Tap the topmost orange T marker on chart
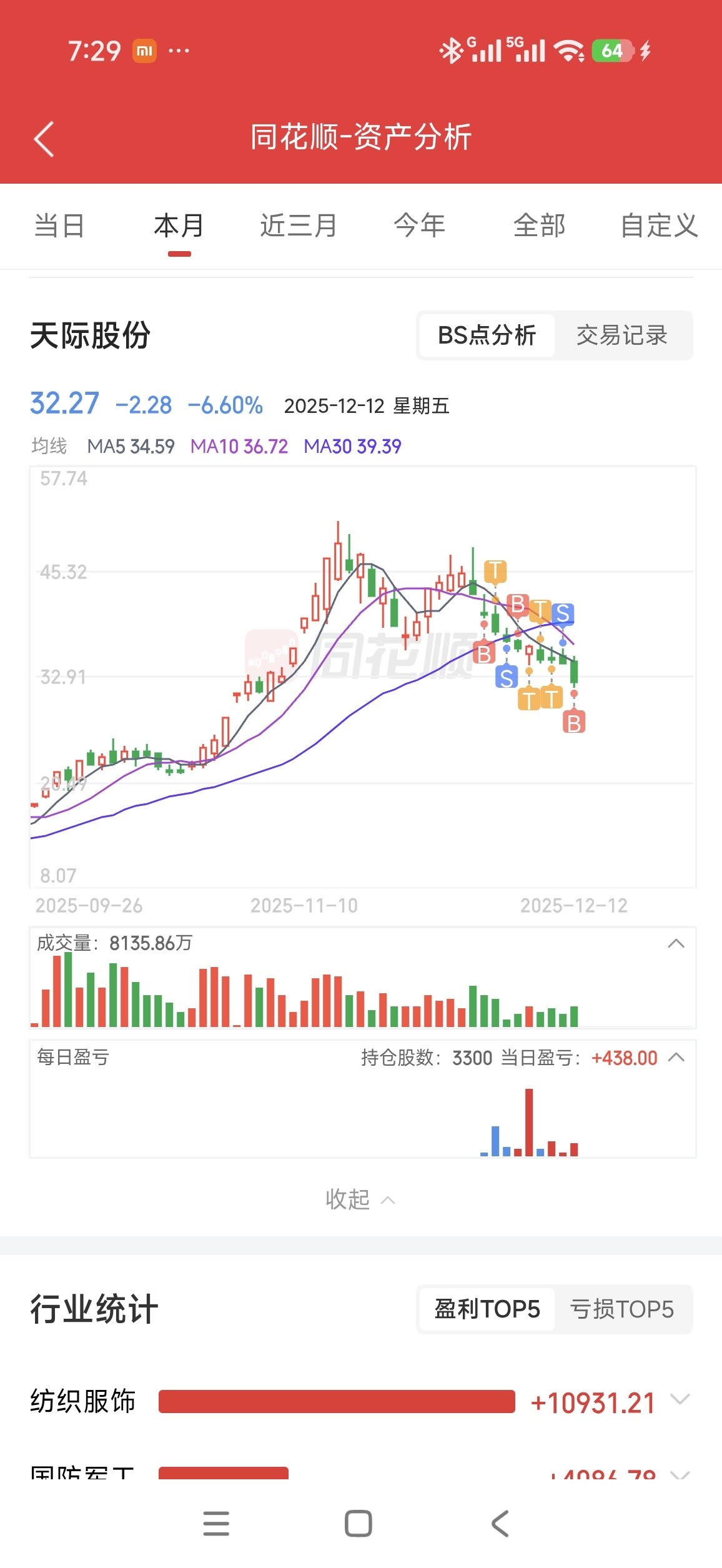 pos(495,571)
